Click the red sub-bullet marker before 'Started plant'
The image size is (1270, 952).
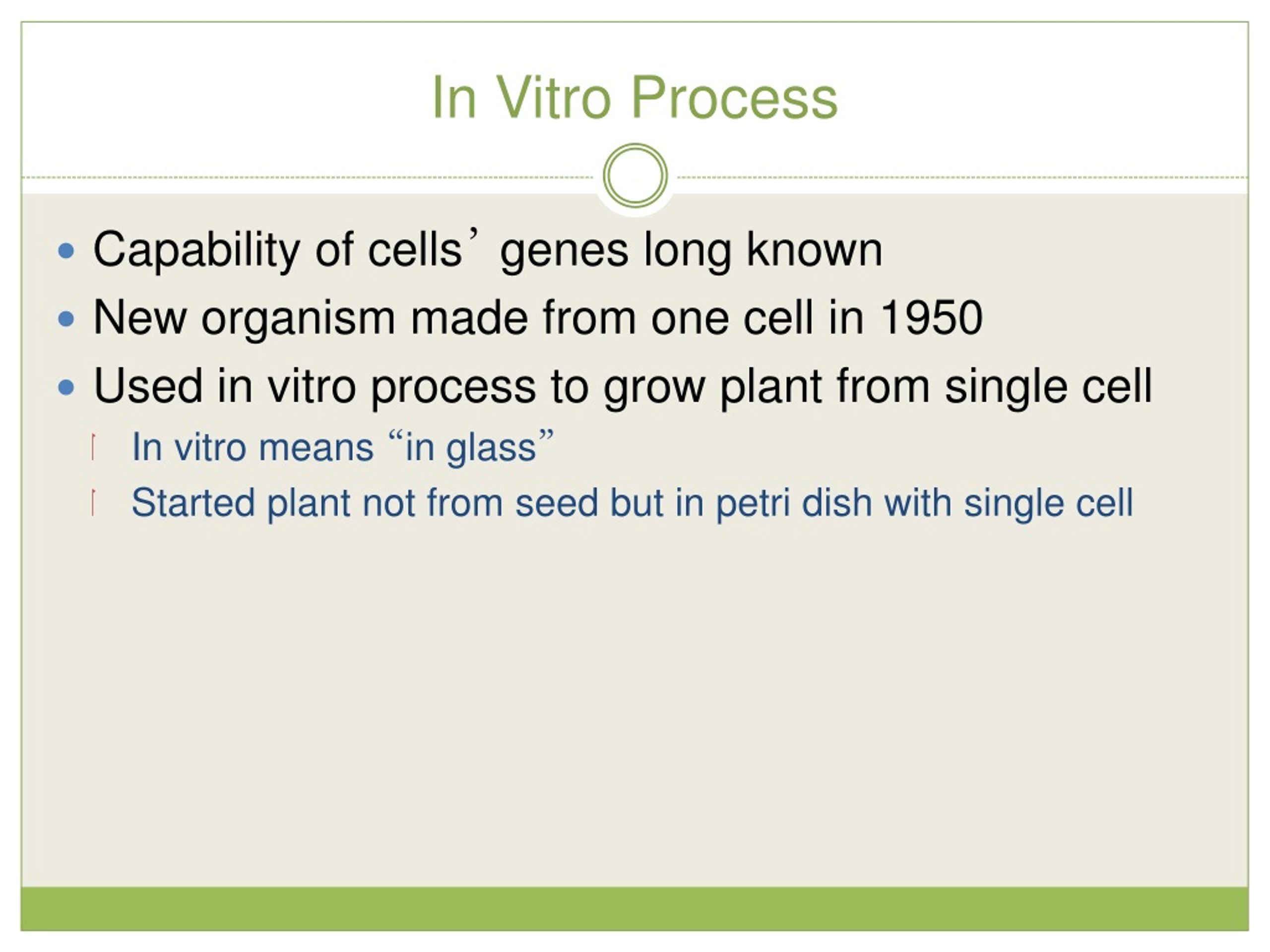coord(93,502)
